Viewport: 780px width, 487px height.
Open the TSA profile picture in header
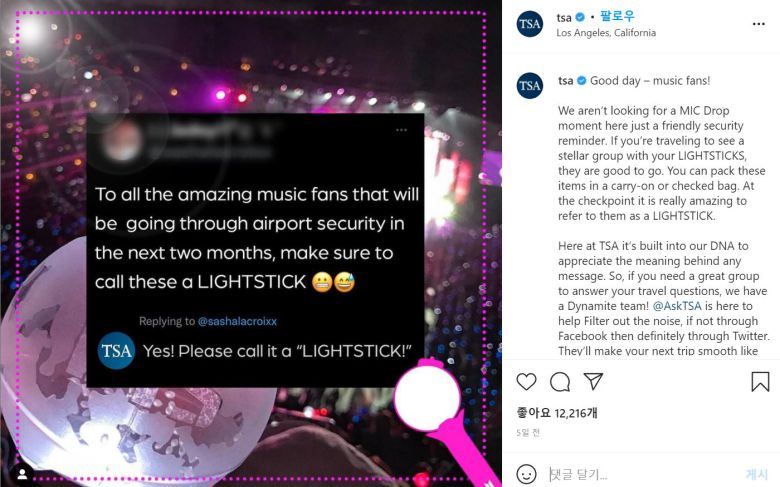pyautogui.click(x=530, y=24)
